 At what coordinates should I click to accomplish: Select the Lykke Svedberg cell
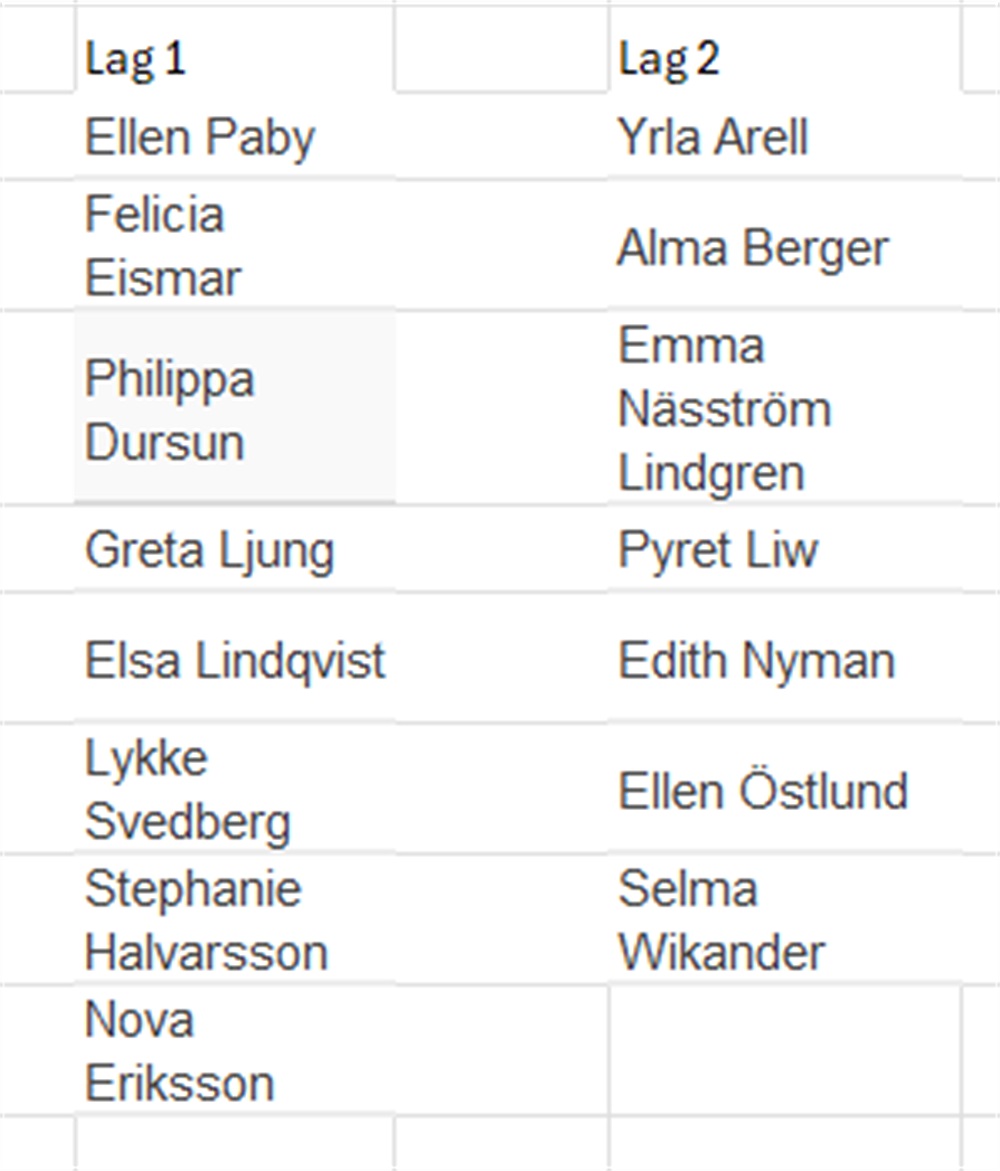(235, 789)
